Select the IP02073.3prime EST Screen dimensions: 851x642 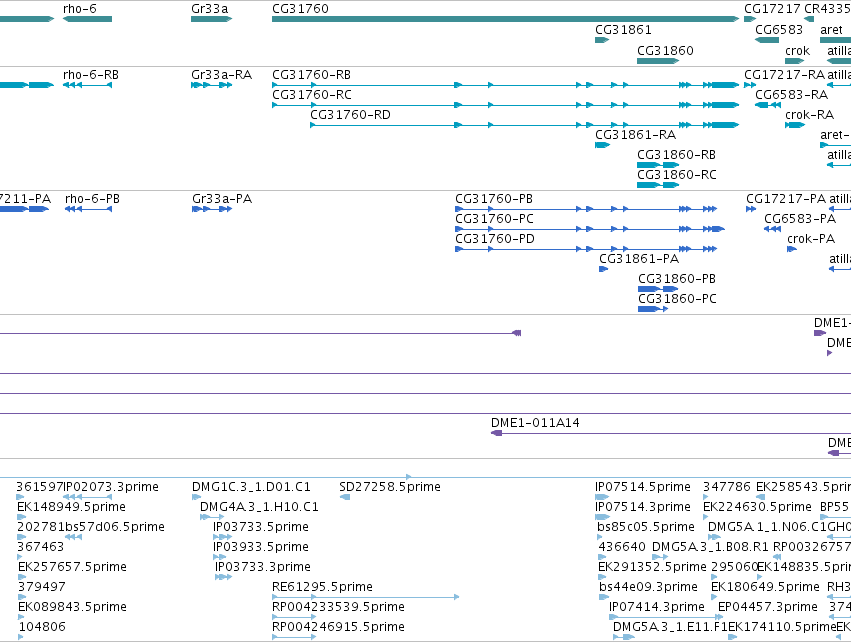(x=87, y=497)
